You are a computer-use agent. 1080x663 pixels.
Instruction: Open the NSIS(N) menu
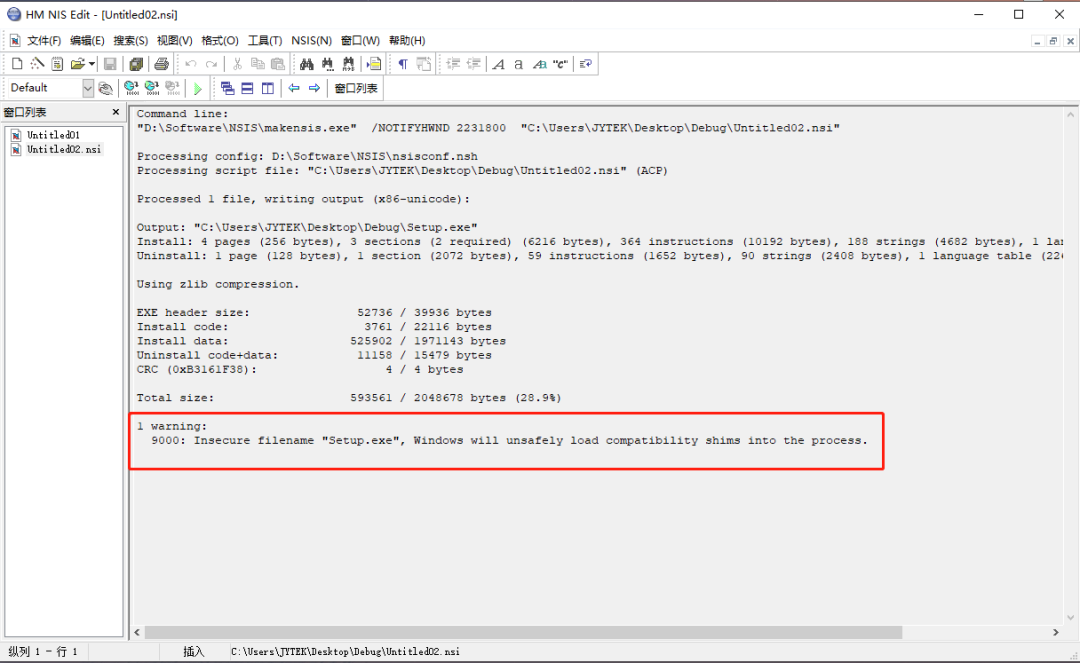(311, 40)
